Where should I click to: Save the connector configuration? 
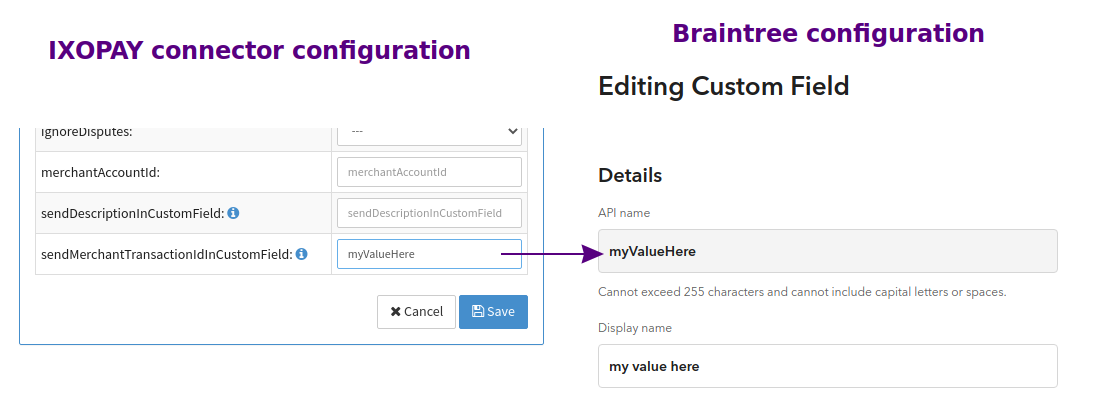coord(493,311)
